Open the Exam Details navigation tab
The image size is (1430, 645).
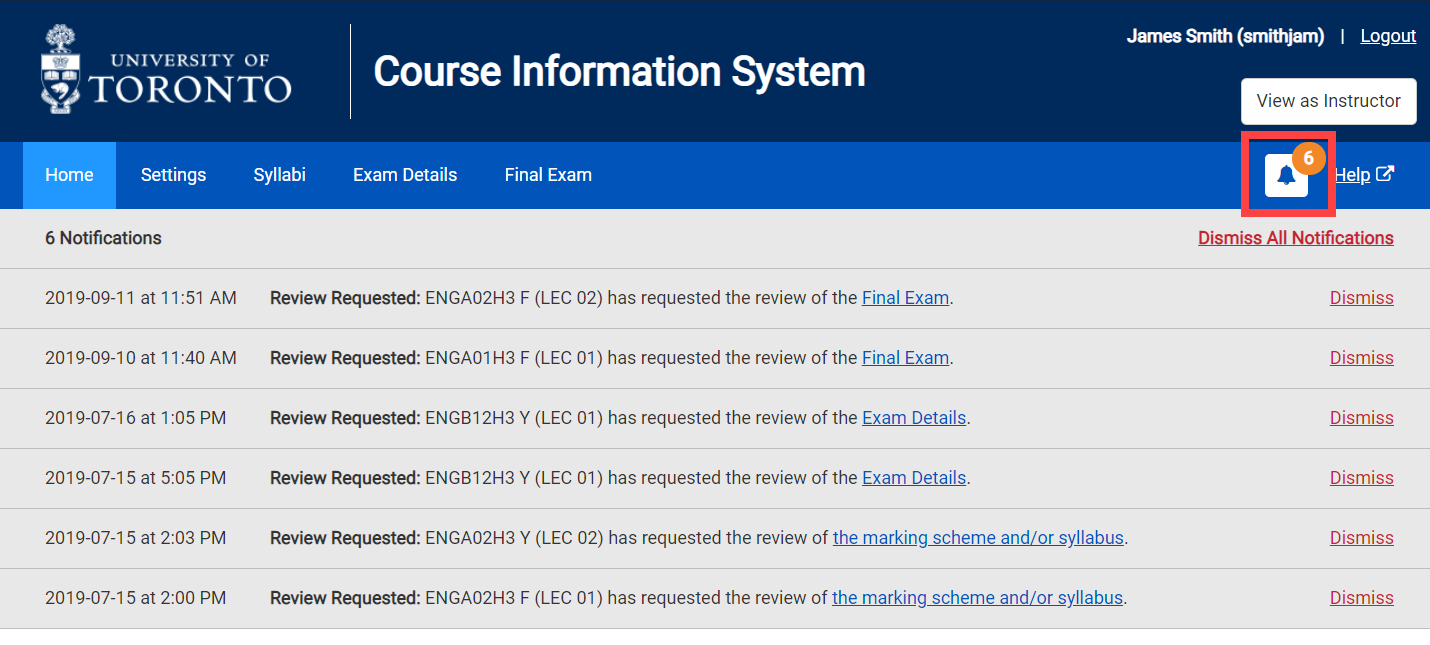(405, 175)
